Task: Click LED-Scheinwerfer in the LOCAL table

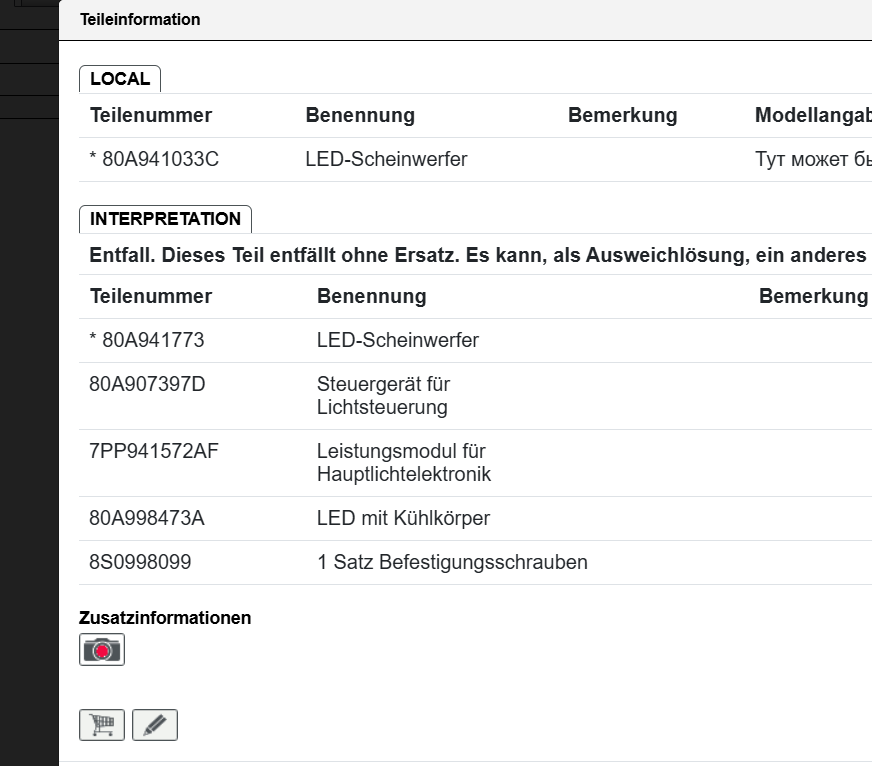Action: click(x=387, y=159)
